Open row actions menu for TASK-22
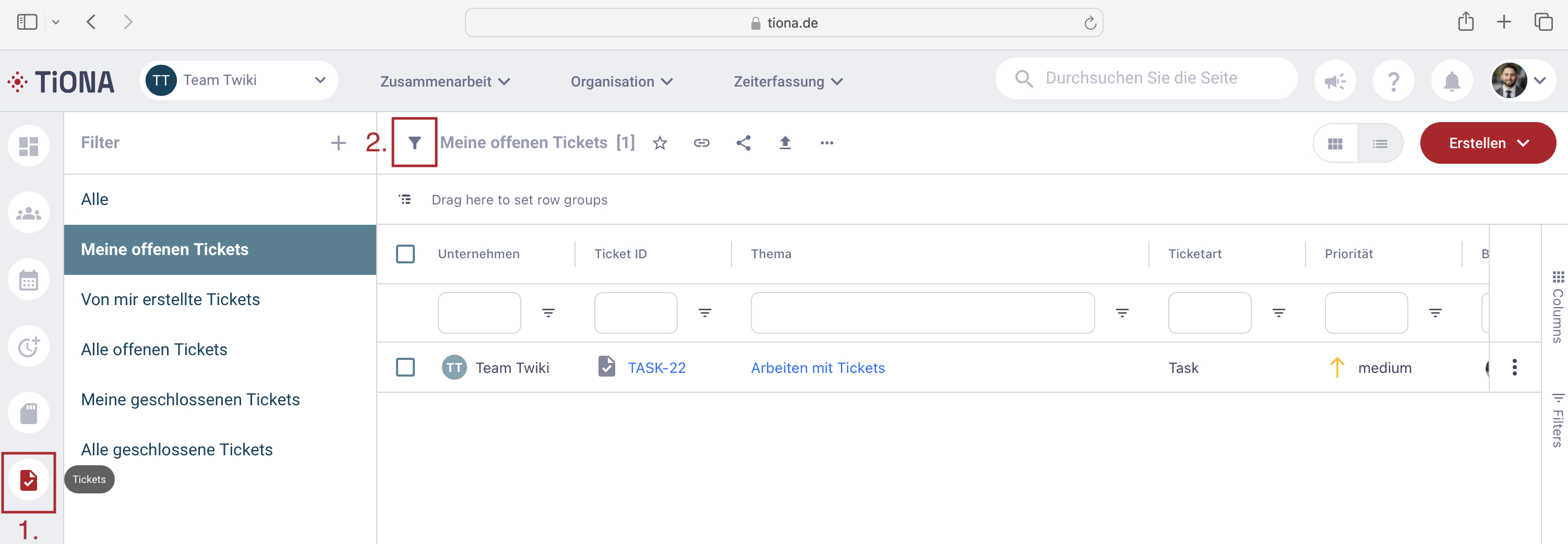Image resolution: width=1568 pixels, height=544 pixels. 1514,368
